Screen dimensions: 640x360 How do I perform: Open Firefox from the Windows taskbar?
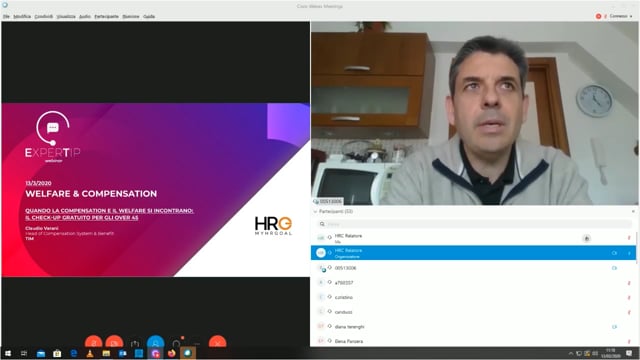171,353
